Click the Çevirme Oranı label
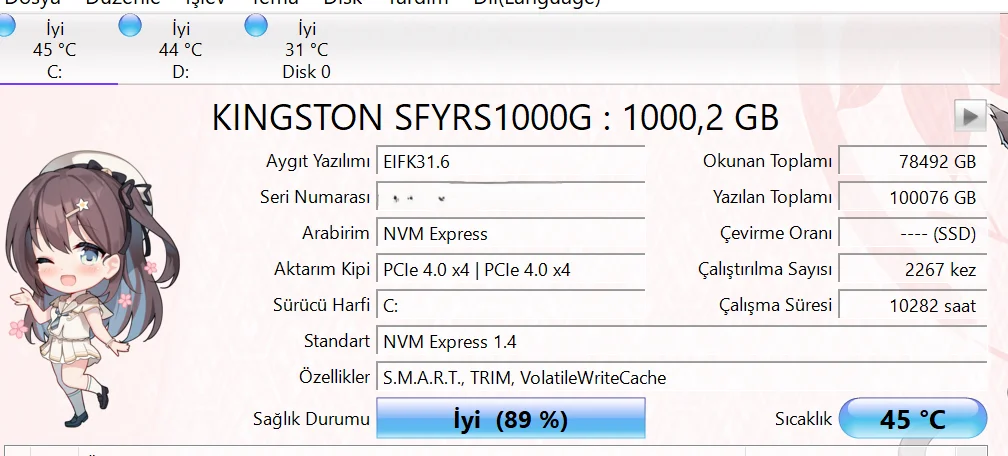The image size is (1008, 456). click(776, 233)
